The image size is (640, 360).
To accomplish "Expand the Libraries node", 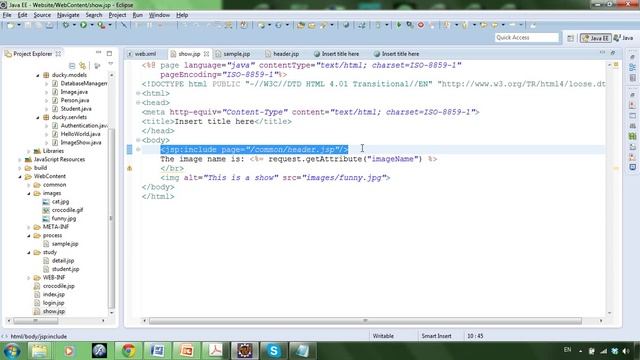I will click(29, 151).
